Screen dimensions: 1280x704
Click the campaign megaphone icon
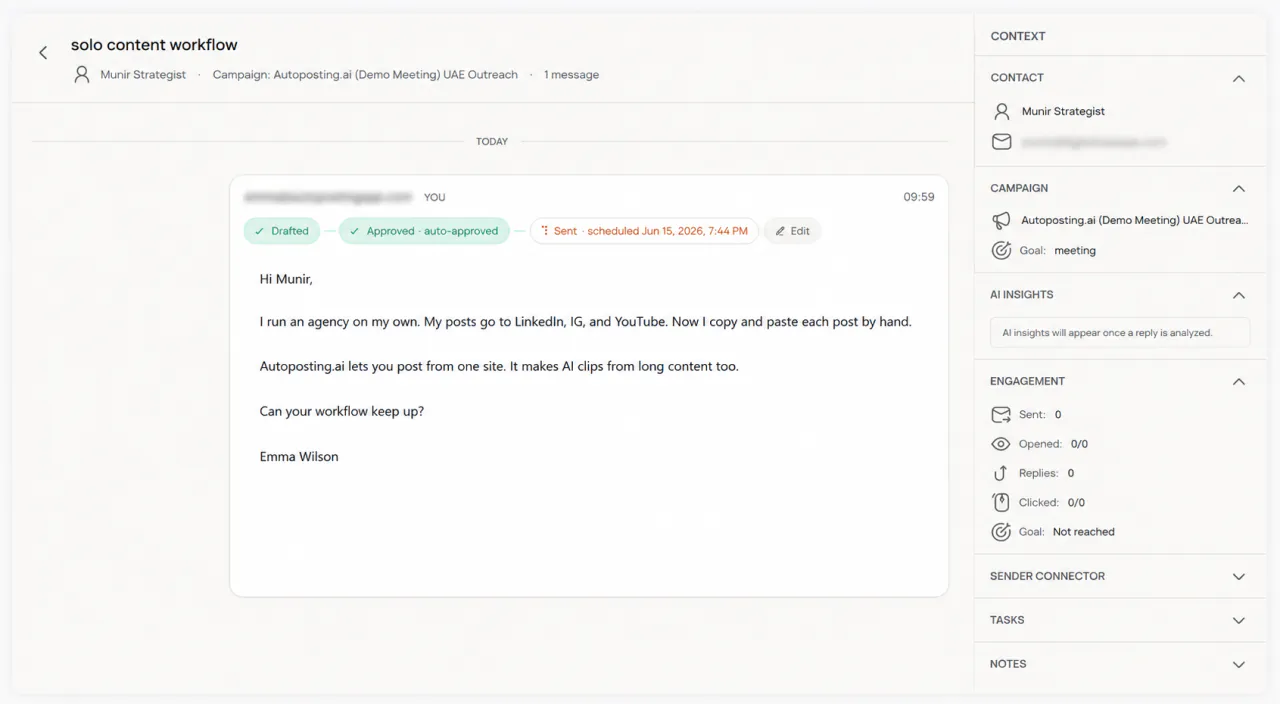pyautogui.click(x=1001, y=220)
